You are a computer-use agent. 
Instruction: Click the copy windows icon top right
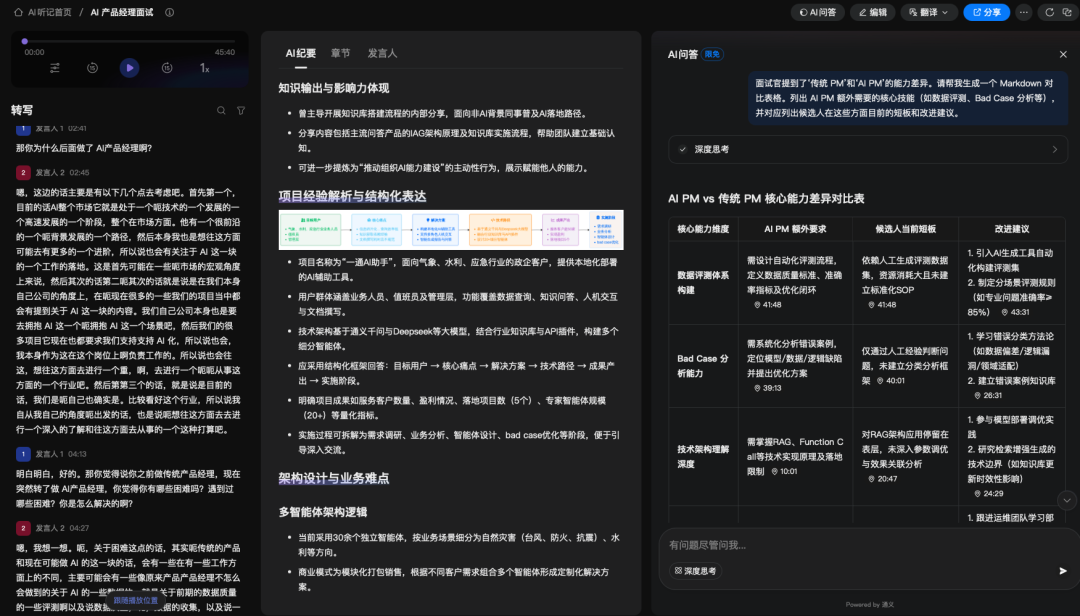coord(1067,12)
